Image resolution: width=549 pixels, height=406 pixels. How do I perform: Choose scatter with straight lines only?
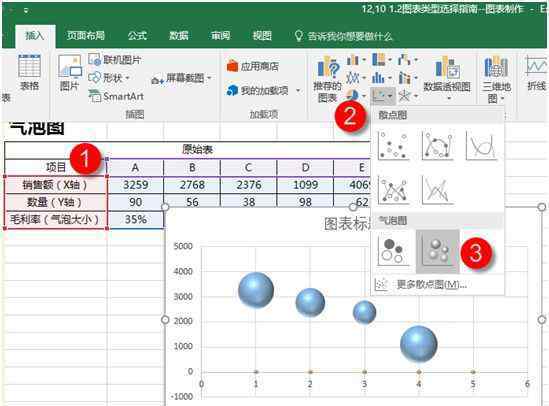(x=438, y=190)
